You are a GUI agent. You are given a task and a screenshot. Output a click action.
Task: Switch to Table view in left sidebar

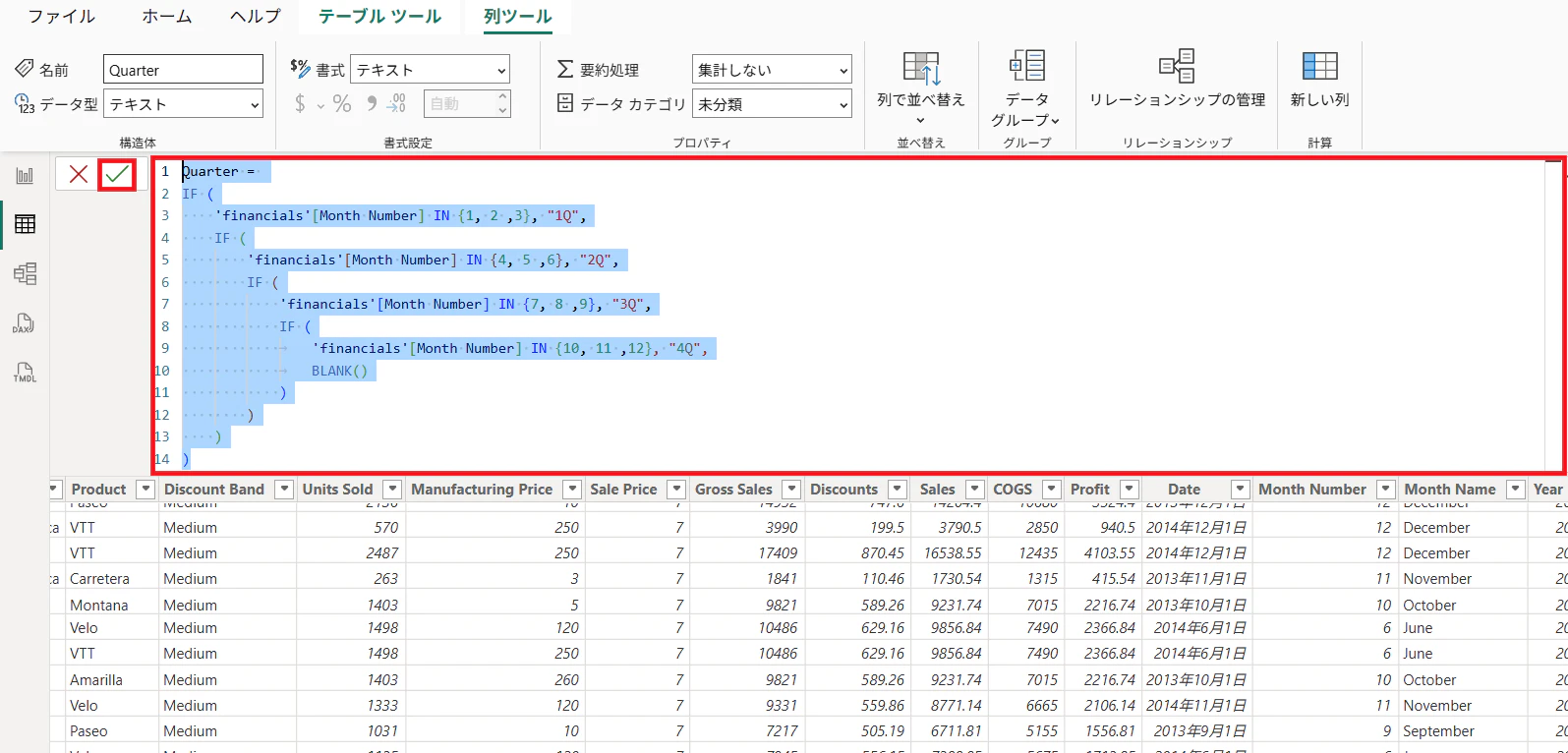pos(25,224)
